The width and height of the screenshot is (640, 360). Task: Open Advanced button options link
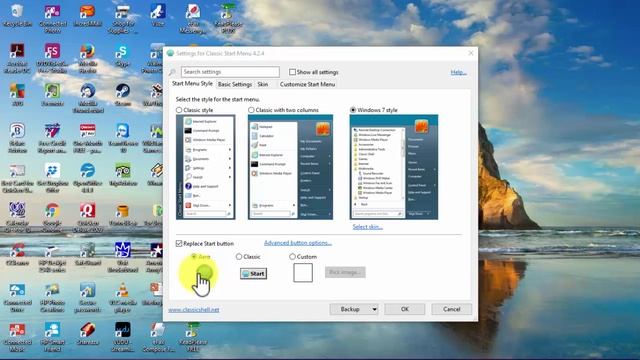[298, 243]
